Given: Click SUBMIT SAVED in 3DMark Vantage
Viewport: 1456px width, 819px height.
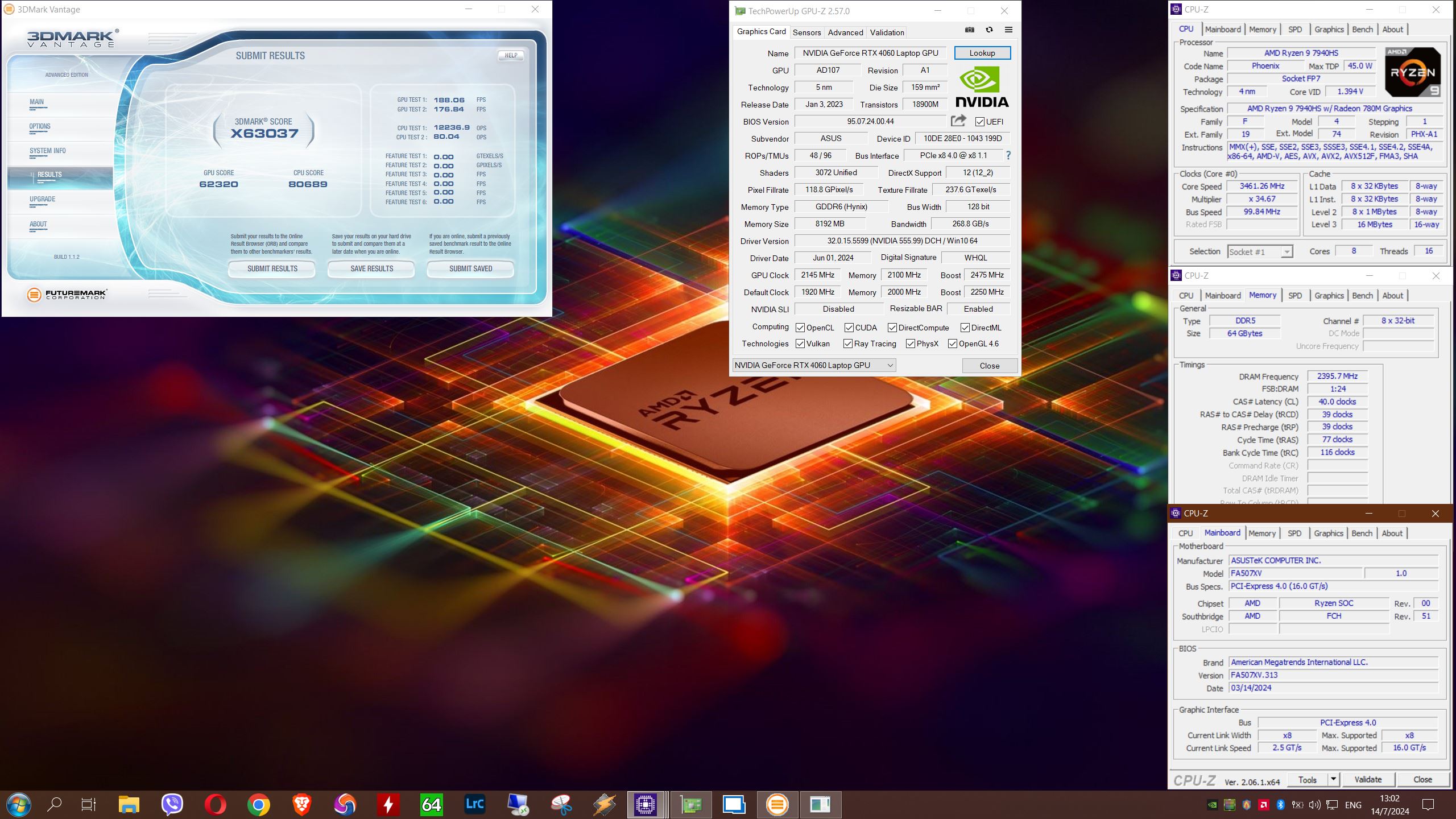Looking at the screenshot, I should click(x=470, y=268).
